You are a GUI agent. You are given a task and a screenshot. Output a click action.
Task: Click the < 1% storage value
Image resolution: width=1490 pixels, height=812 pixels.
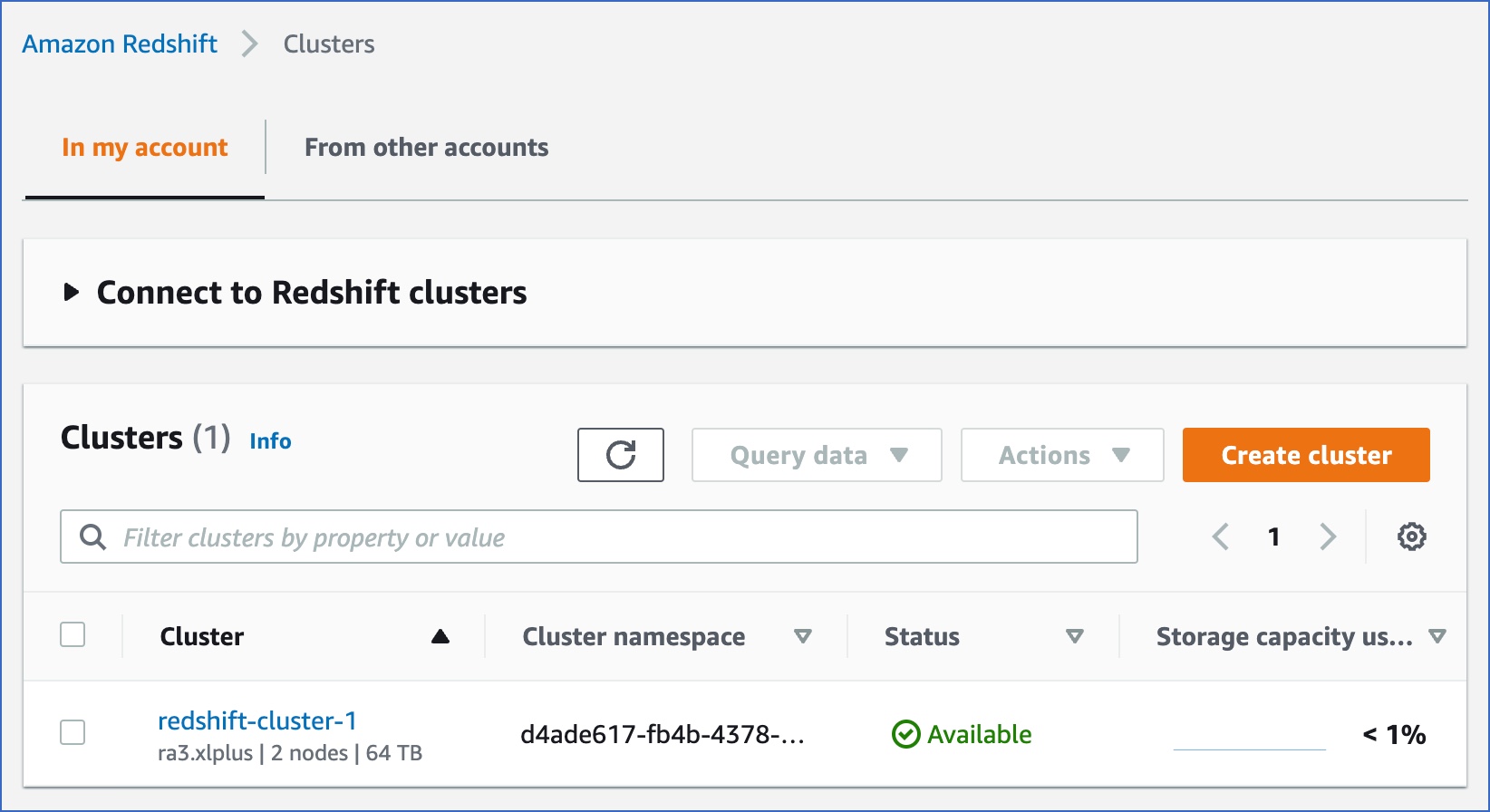(1394, 734)
